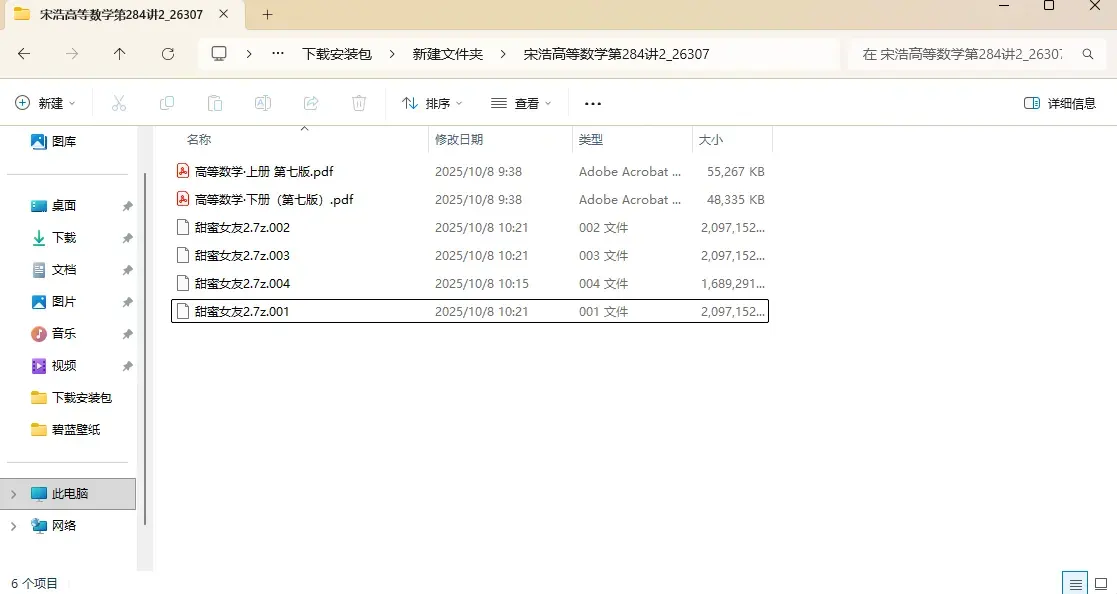Open the See more toolbar ellipsis menu

point(593,103)
